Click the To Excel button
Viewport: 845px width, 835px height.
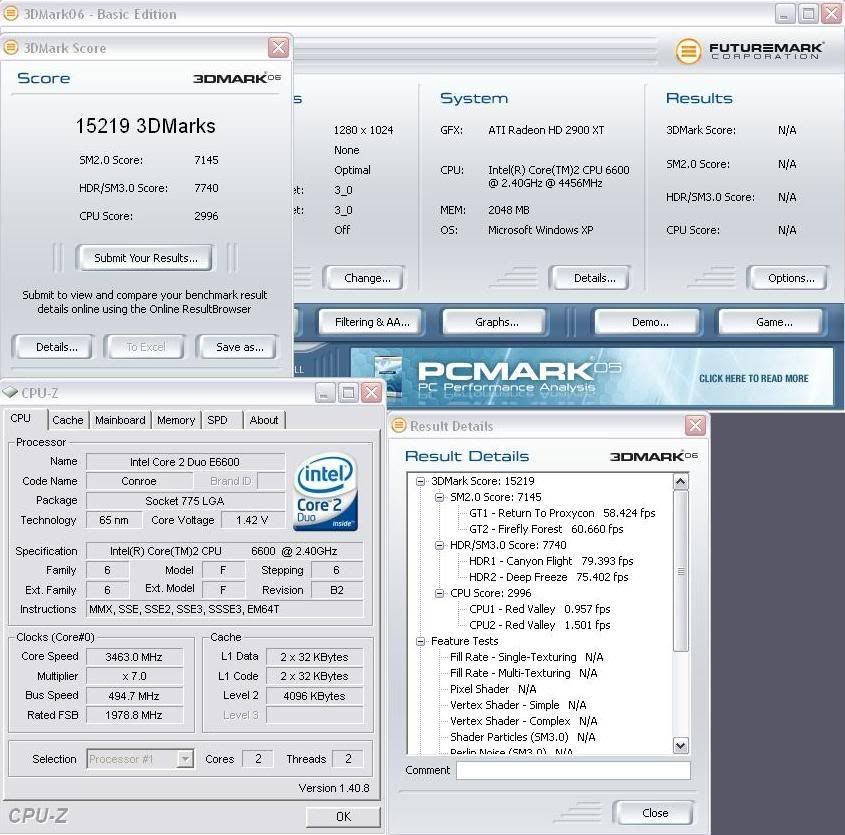tap(146, 347)
